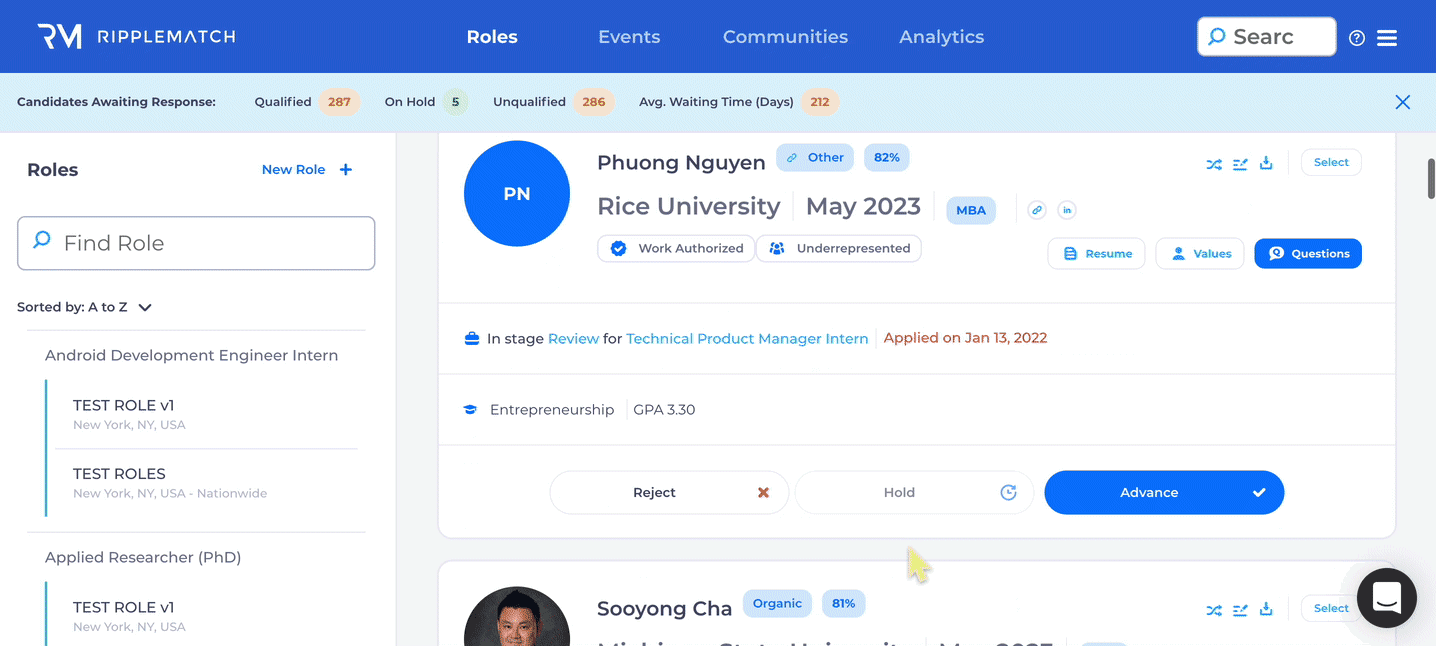Switch to the Analytics tab

pos(940,37)
